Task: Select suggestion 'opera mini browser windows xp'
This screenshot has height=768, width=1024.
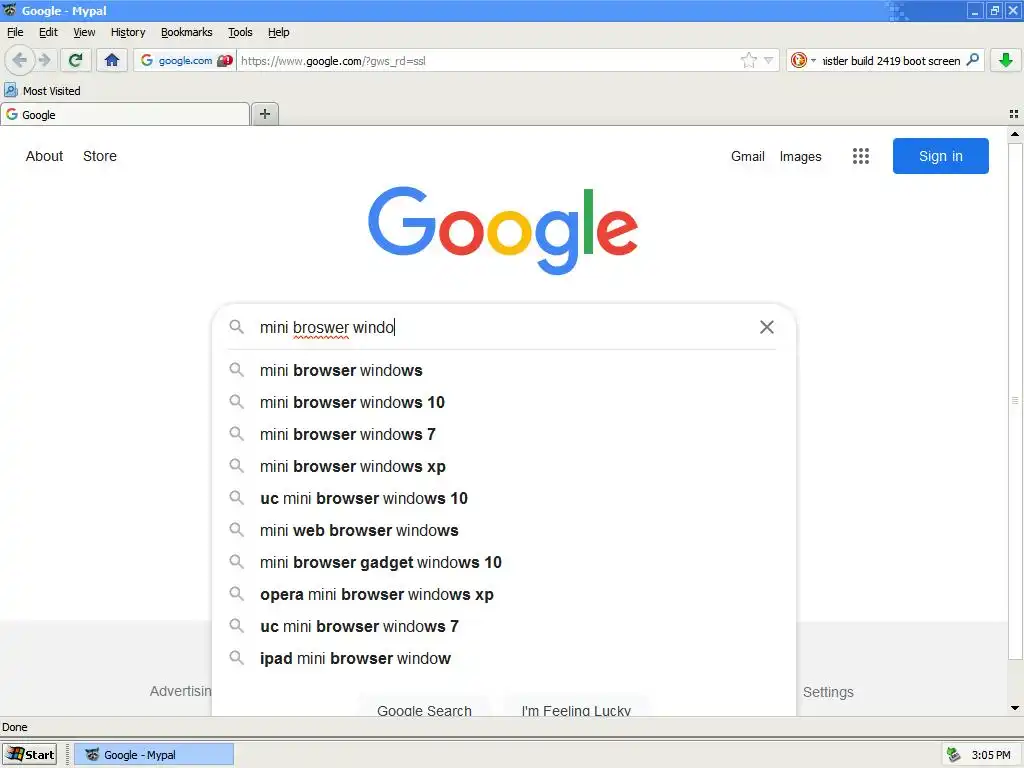Action: pos(503,594)
